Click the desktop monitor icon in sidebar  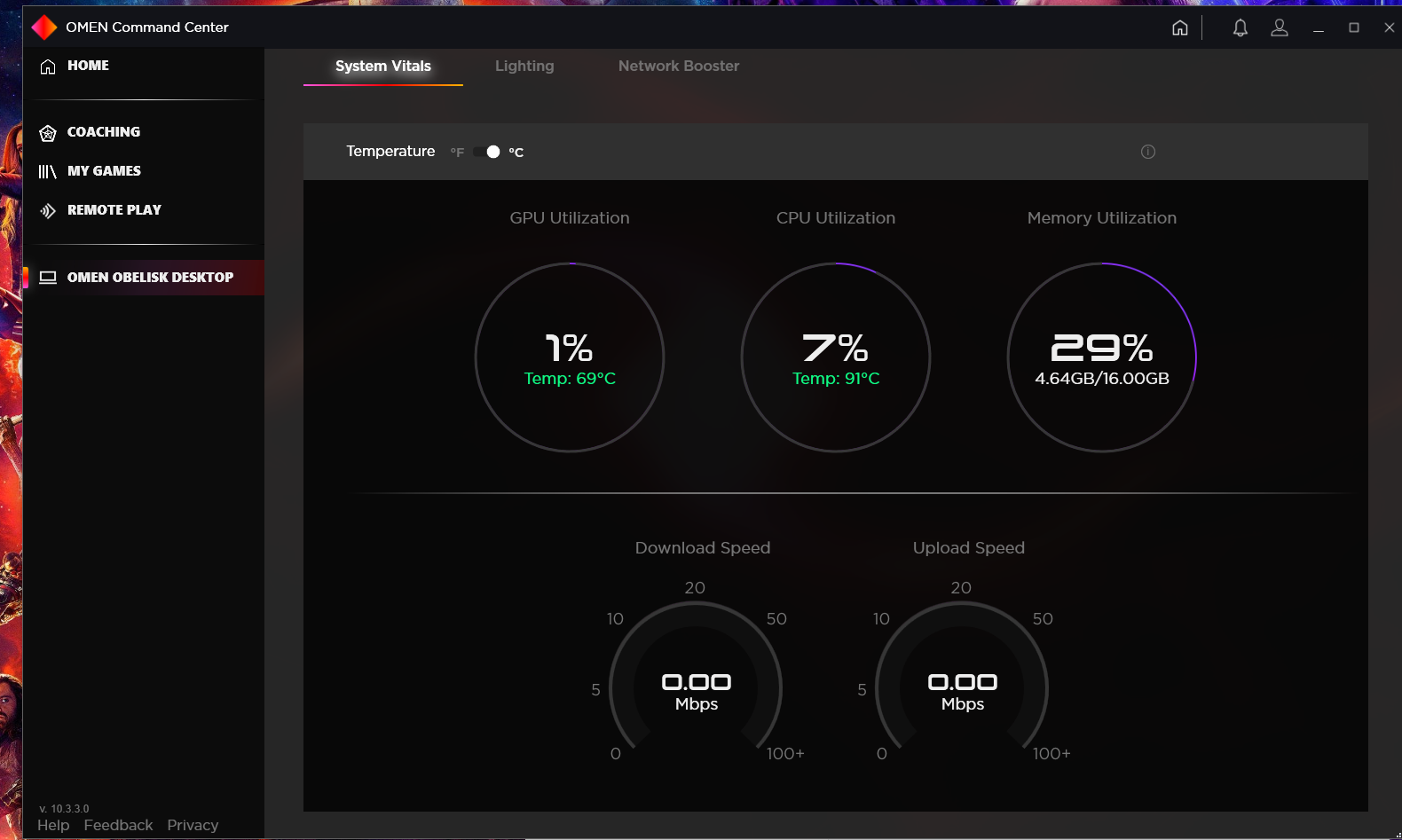coord(48,278)
